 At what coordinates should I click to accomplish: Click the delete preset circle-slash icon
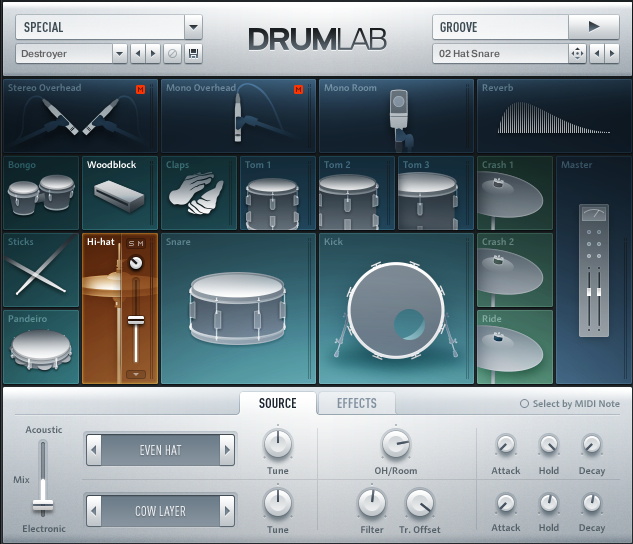pos(172,53)
